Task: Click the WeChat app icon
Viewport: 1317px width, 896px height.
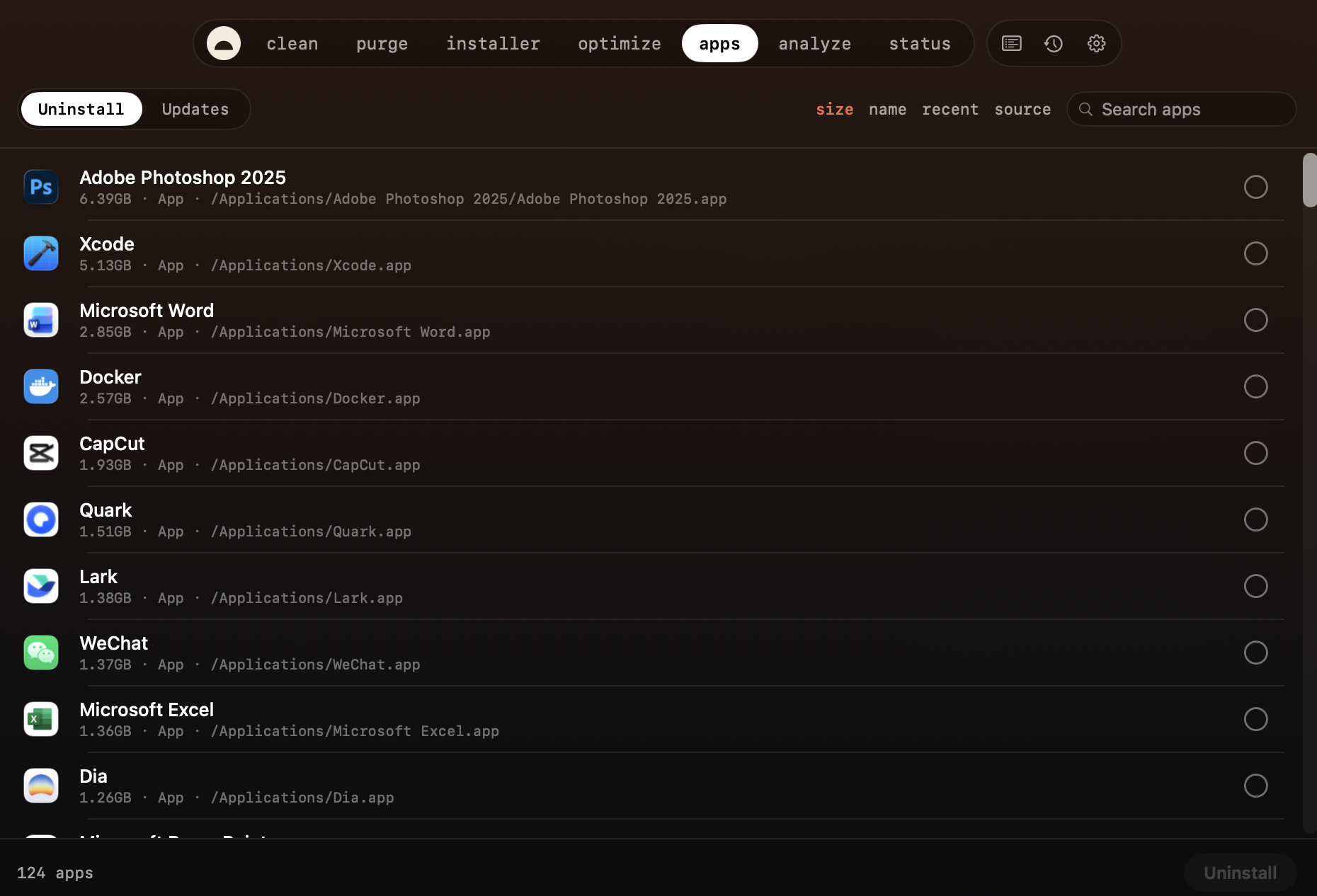Action: point(41,653)
